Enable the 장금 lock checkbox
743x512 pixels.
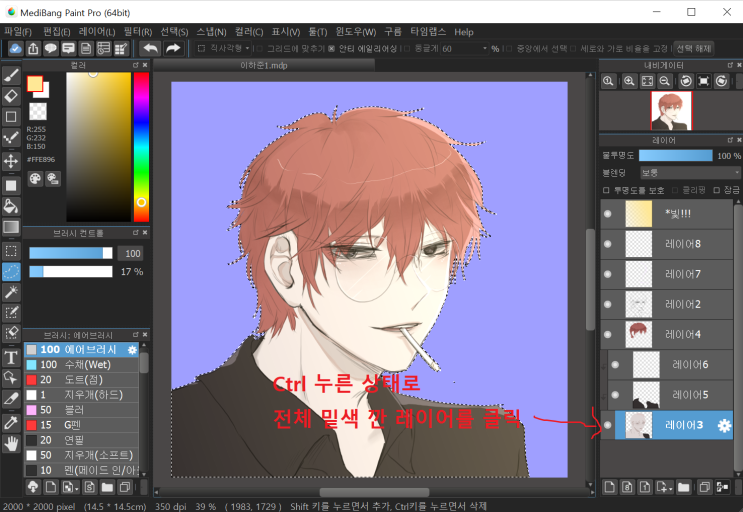716,190
